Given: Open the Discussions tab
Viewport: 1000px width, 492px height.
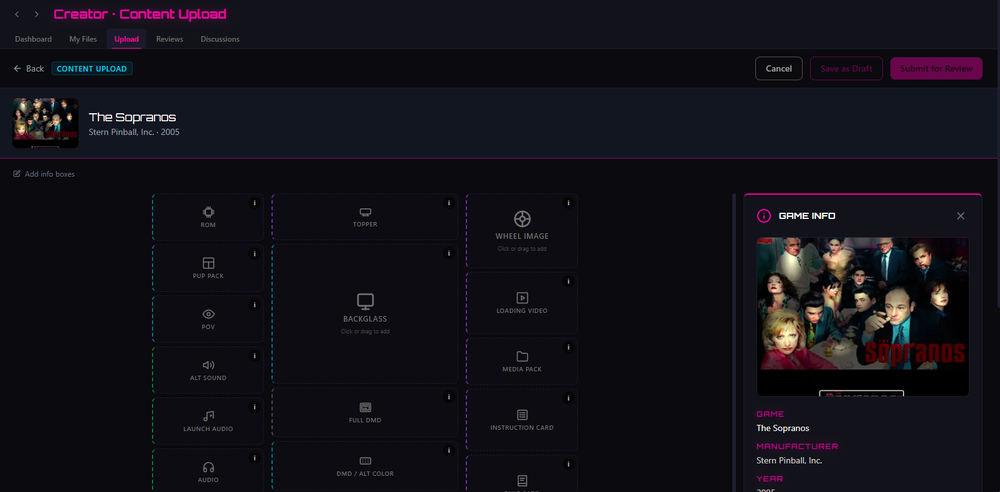Looking at the screenshot, I should click(220, 39).
